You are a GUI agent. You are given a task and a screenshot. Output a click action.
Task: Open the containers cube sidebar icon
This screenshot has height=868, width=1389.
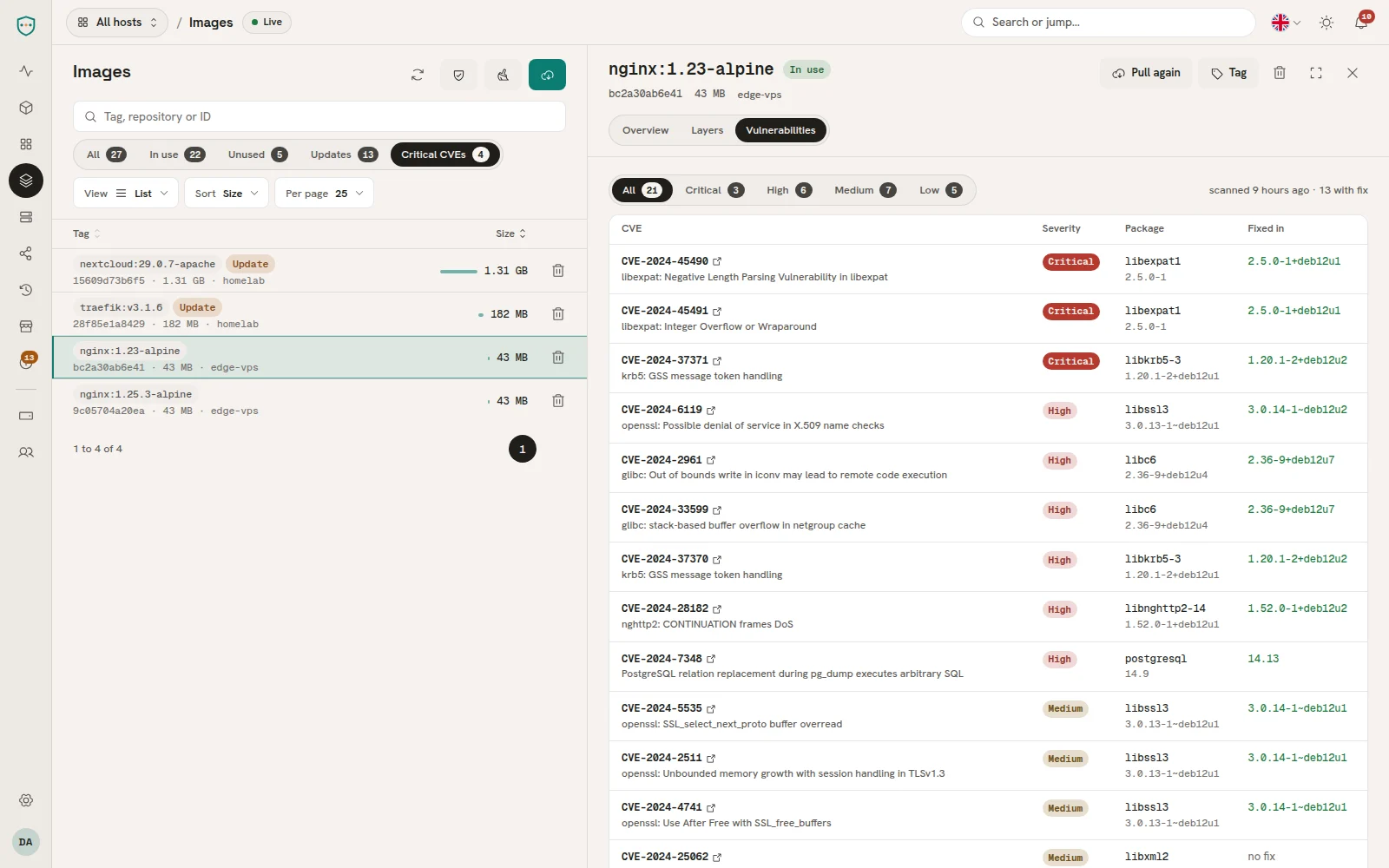[26, 108]
